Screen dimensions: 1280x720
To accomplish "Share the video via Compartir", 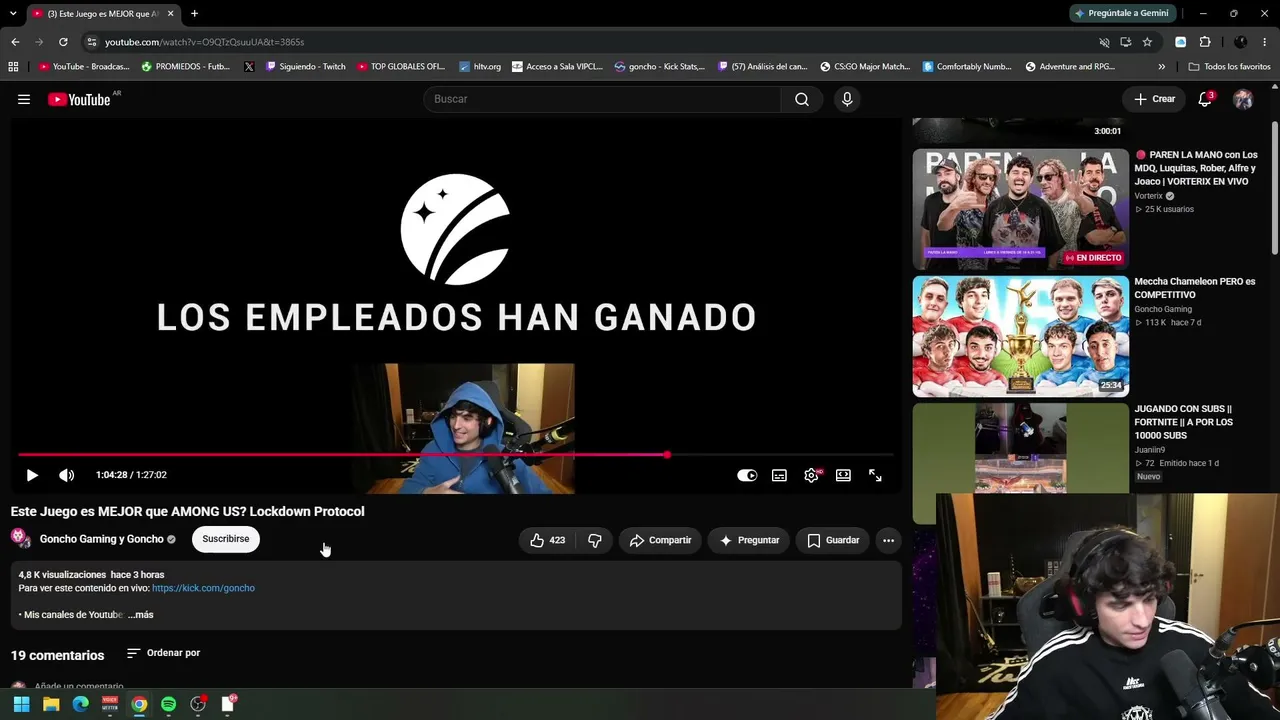I will [x=660, y=540].
